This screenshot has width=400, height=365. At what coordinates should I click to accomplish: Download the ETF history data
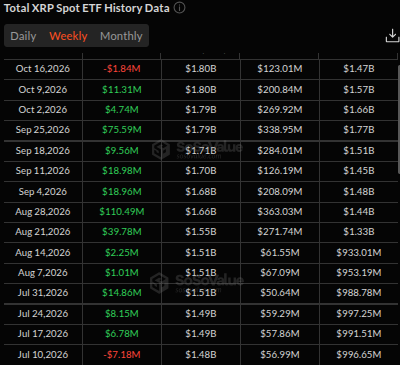click(392, 35)
